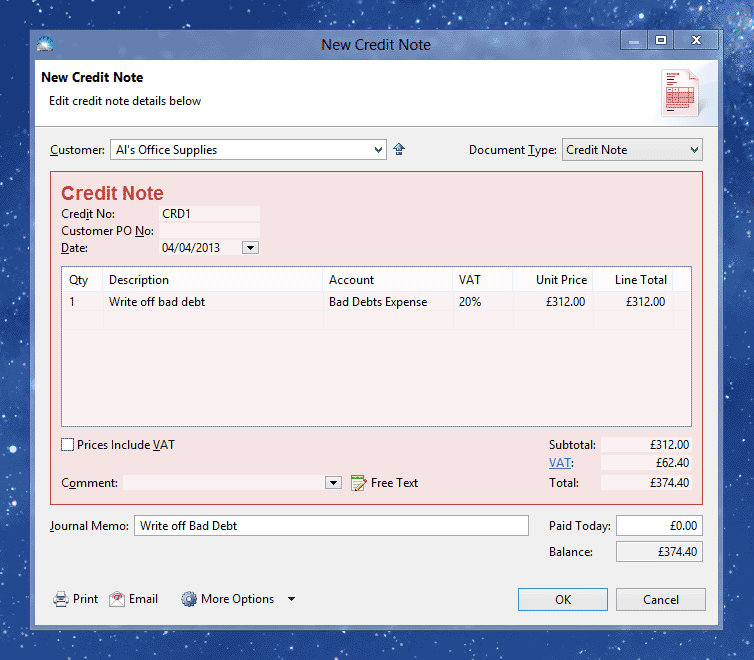Click the credit note document icon
Viewport: 754px width, 660px height.
click(x=680, y=93)
